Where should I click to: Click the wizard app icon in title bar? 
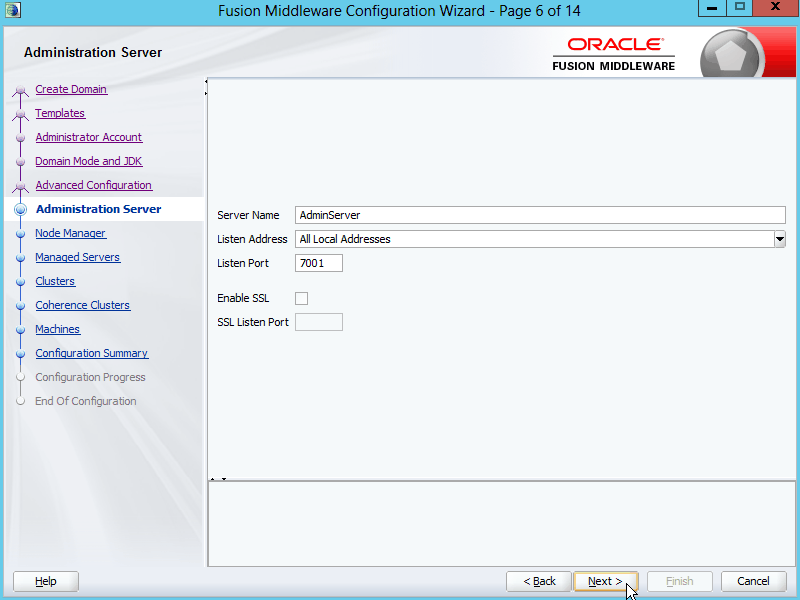[x=13, y=10]
